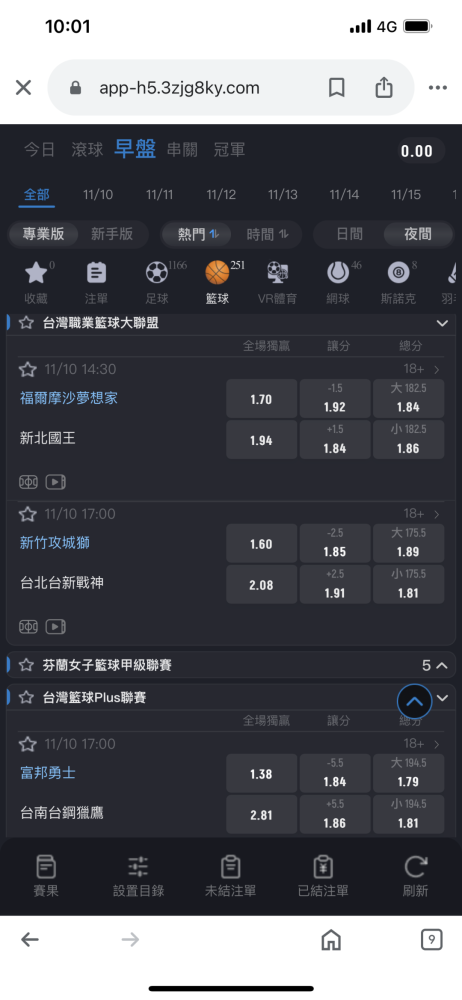Select 大 175.5 total odds 1.89
Image resolution: width=462 pixels, height=1000 pixels.
(408, 543)
